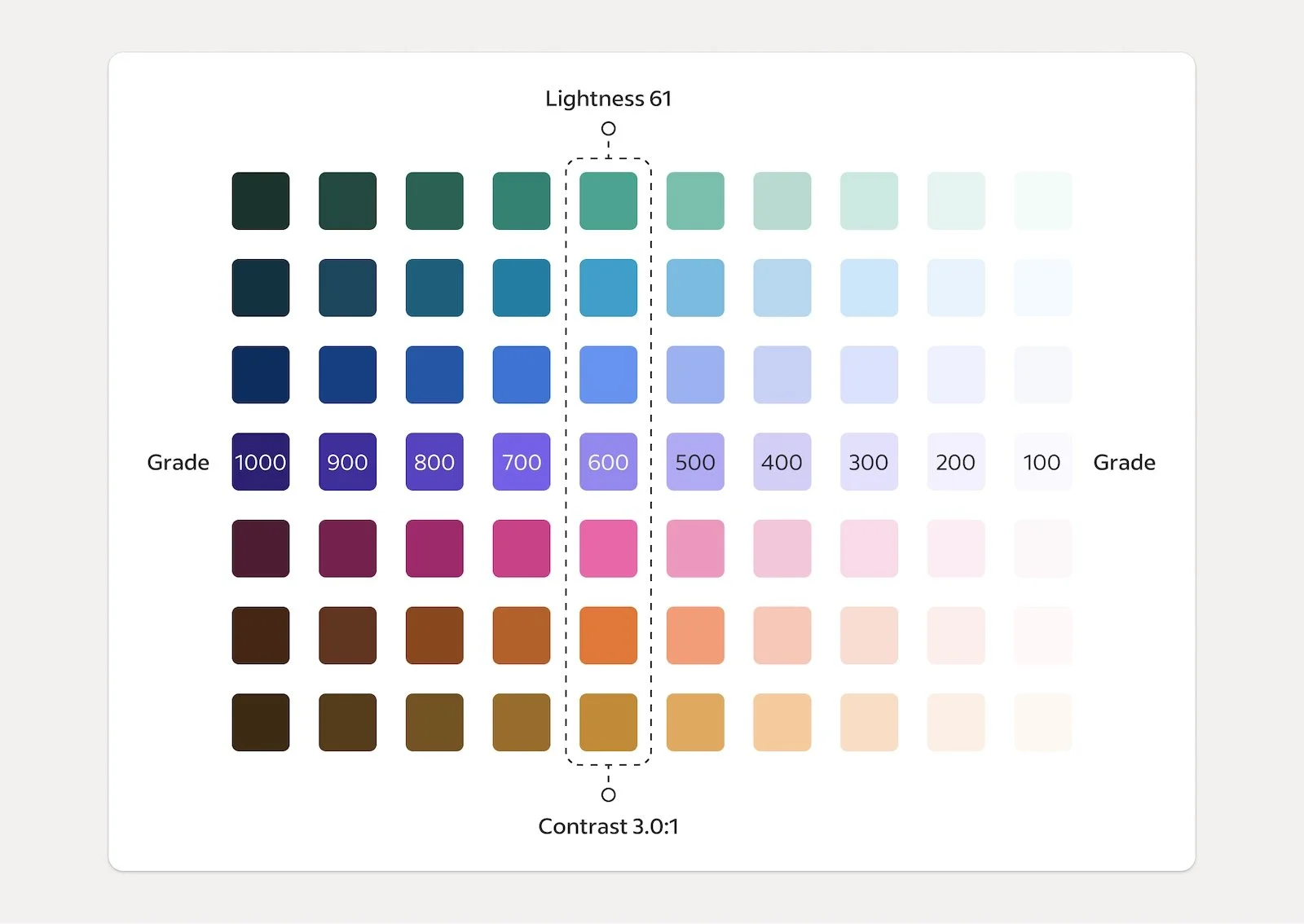Select the purple swatch labeled 1000
This screenshot has width=1304, height=924.
click(261, 462)
